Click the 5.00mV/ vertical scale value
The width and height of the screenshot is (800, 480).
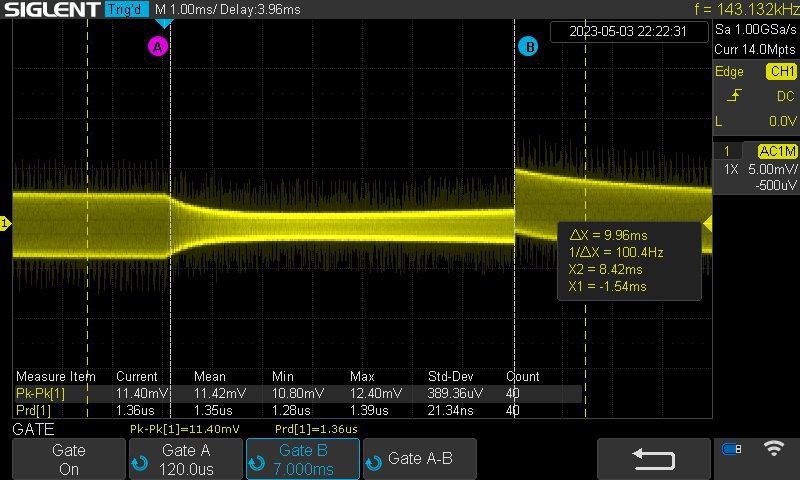[x=772, y=169]
